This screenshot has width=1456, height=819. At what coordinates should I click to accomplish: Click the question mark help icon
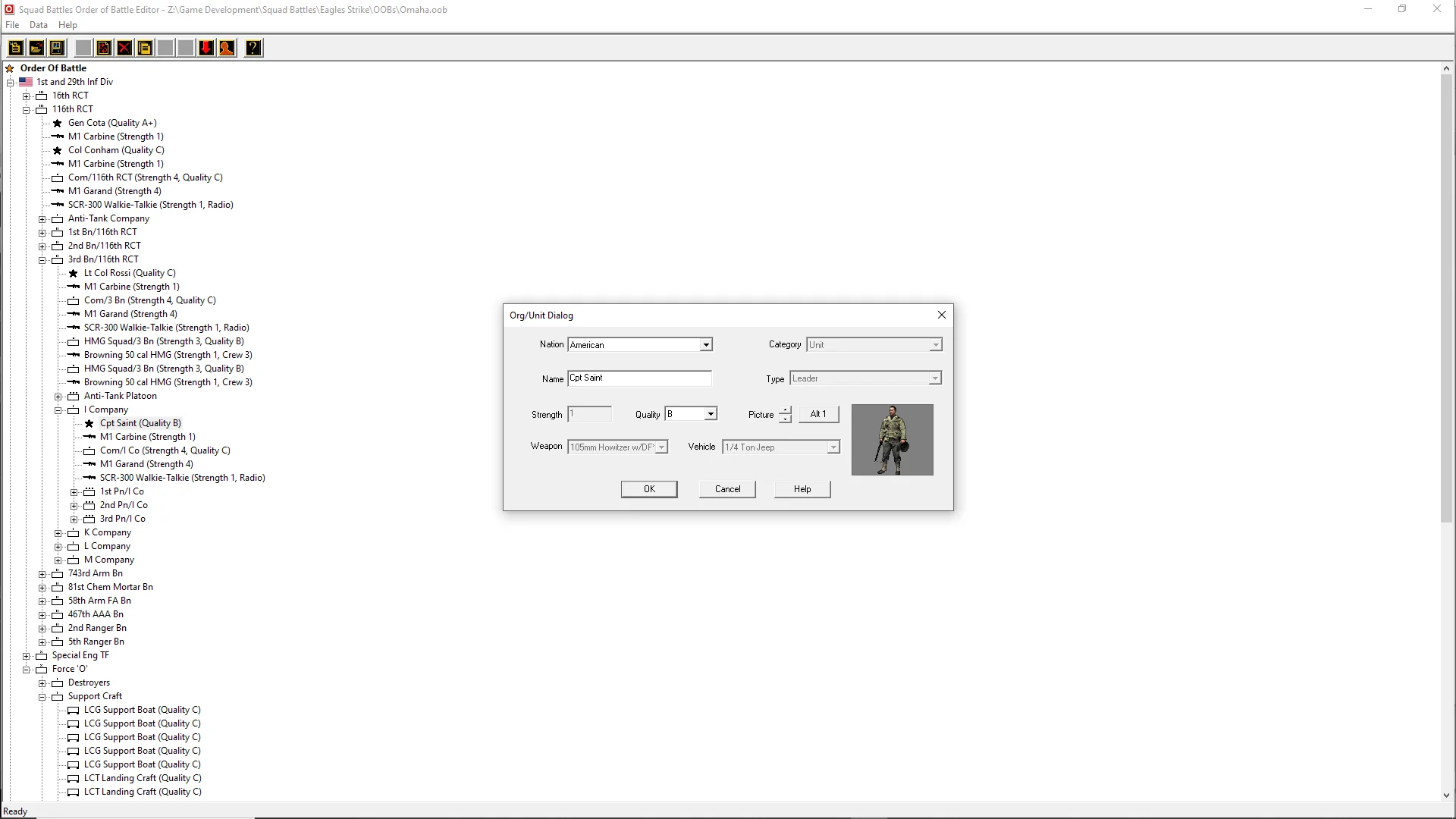tap(253, 48)
